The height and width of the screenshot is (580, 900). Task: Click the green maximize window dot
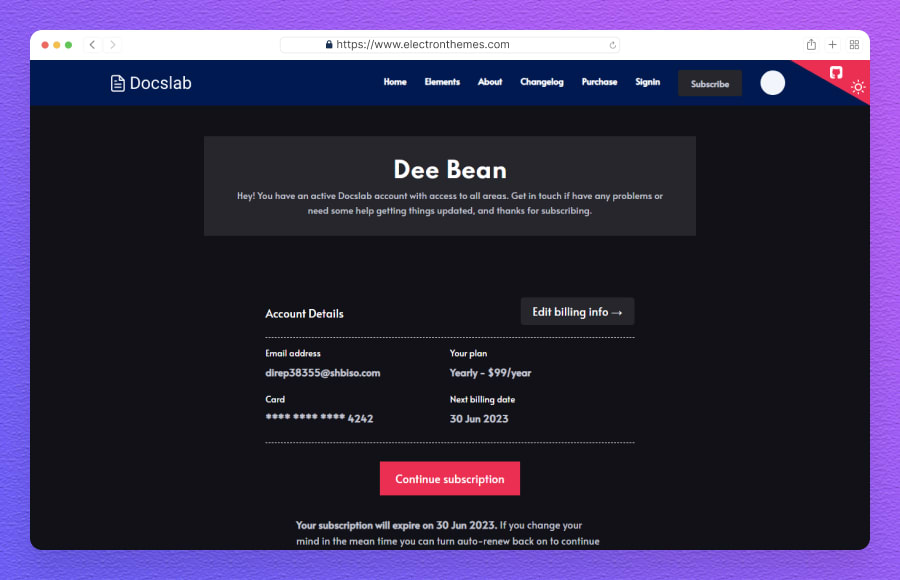pos(68,45)
